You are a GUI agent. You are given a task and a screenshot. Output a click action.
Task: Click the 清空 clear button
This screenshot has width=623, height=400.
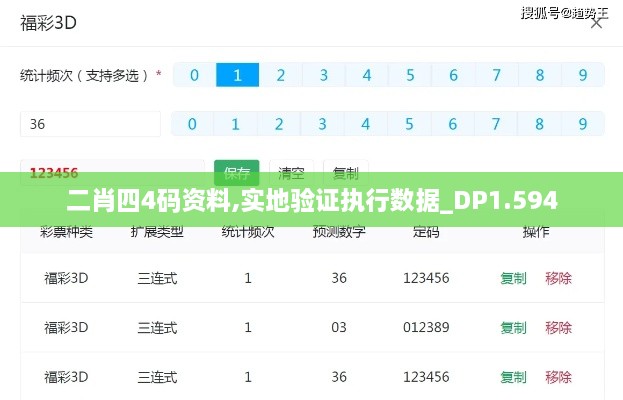click(291, 173)
